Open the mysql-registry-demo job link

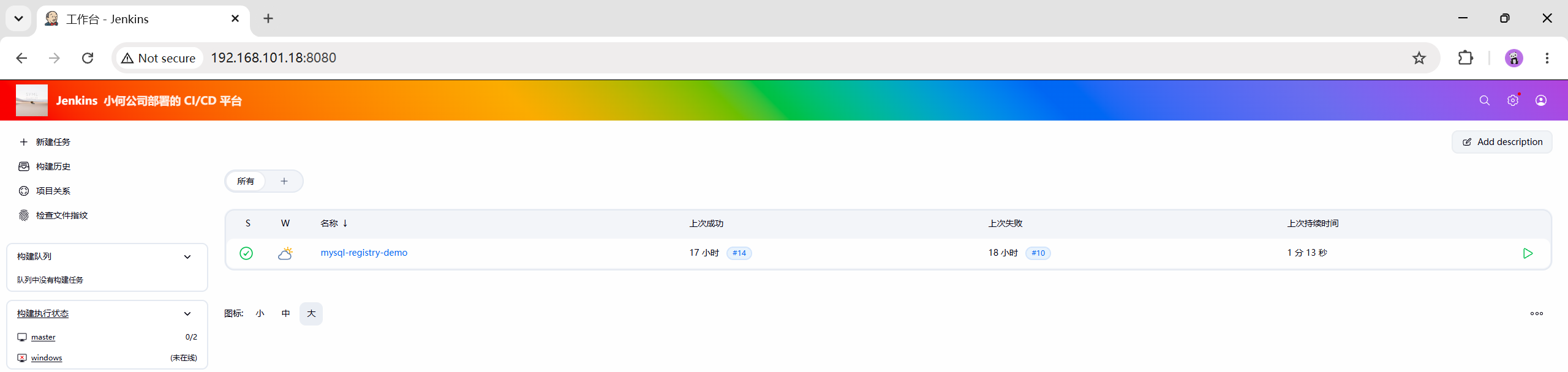(x=364, y=253)
